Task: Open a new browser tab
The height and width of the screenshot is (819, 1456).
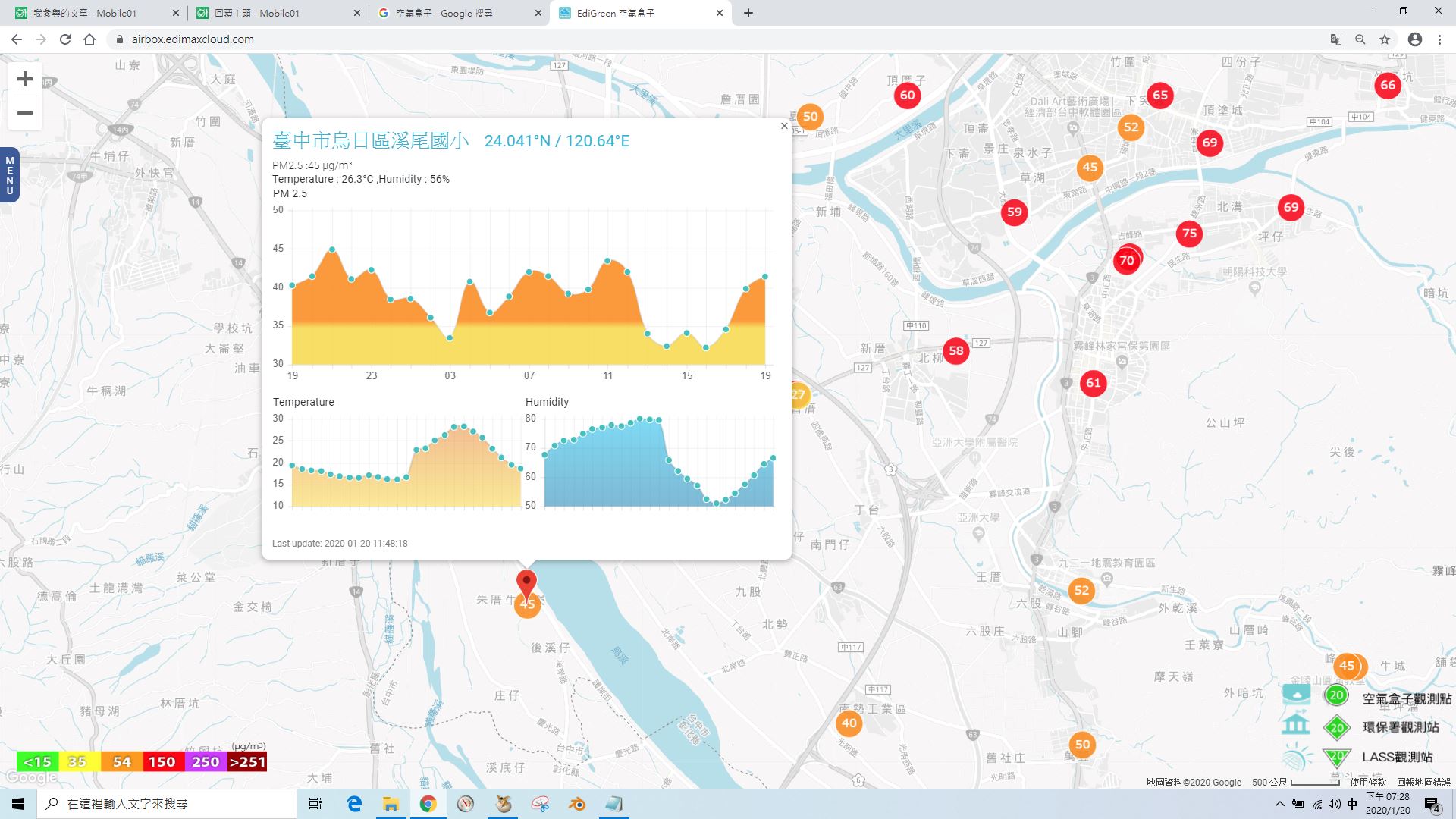Action: point(748,13)
